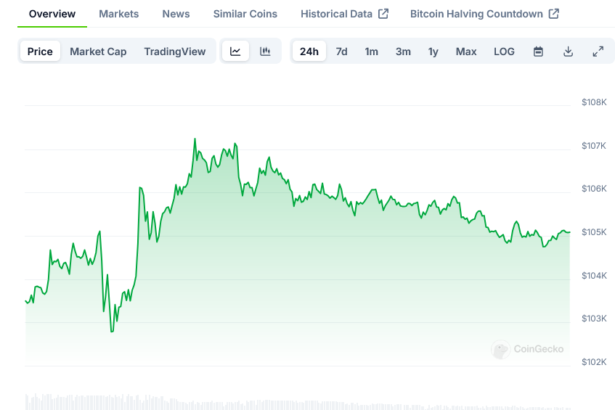
Task: Expand chart to fullscreen
Action: [598, 51]
